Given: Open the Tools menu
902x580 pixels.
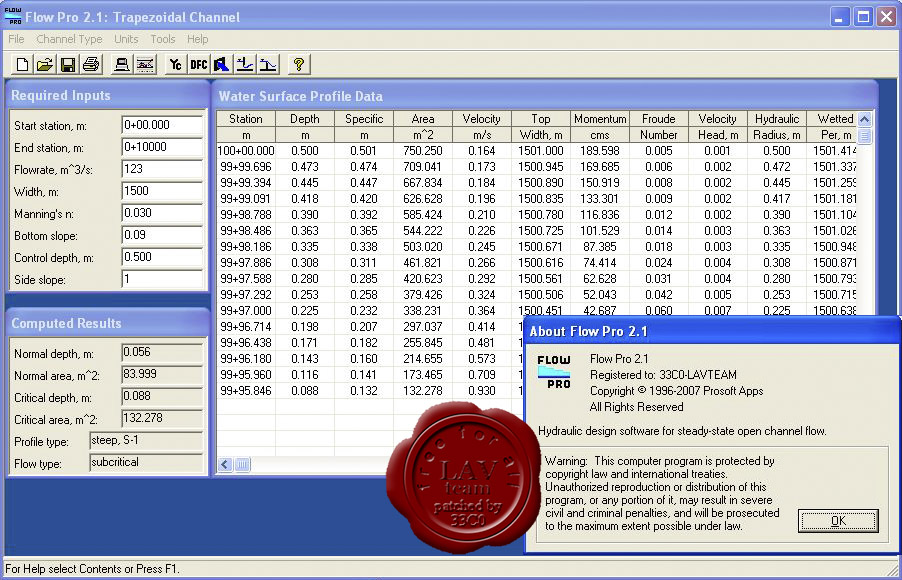Looking at the screenshot, I should pyautogui.click(x=163, y=39).
